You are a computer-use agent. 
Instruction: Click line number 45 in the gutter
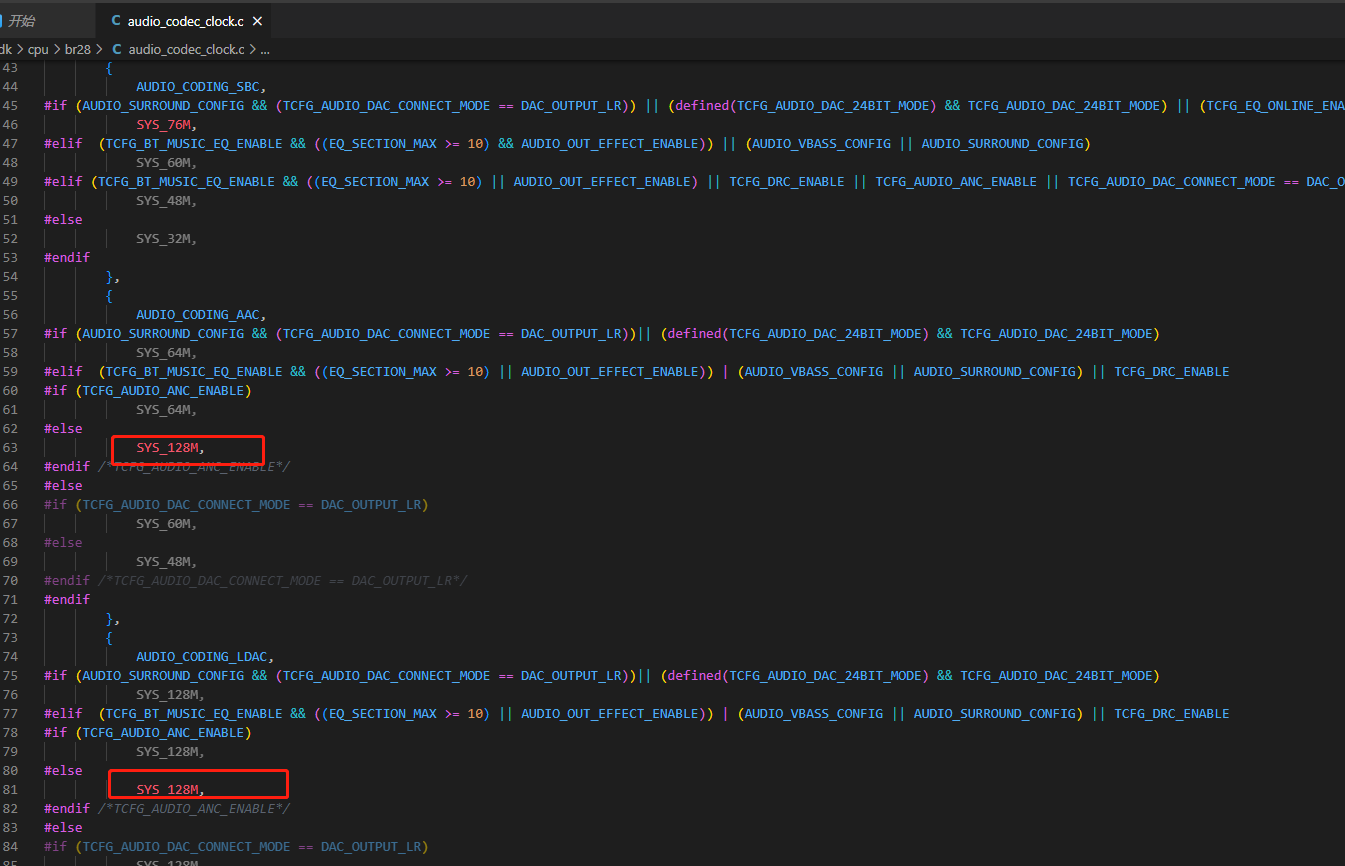click(11, 105)
